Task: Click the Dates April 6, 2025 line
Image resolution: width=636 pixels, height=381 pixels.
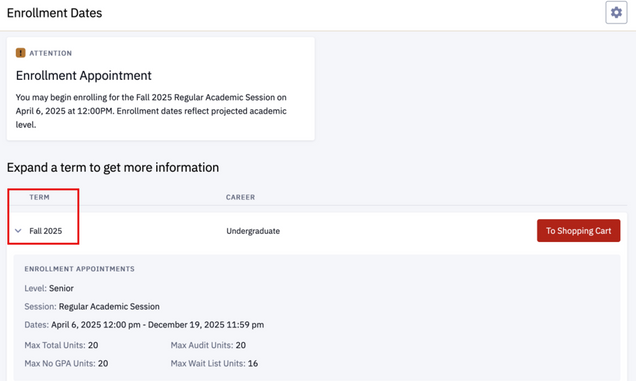Action: (144, 325)
